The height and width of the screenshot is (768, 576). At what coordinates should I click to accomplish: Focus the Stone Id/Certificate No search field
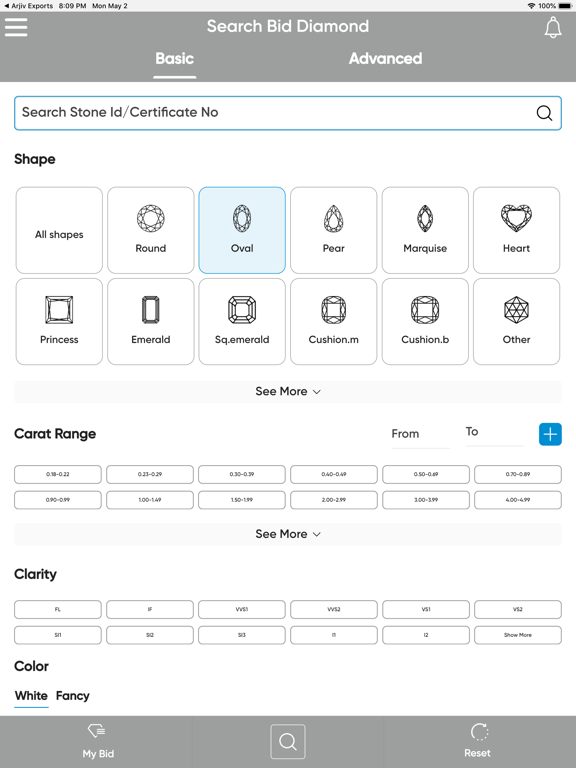pyautogui.click(x=288, y=113)
